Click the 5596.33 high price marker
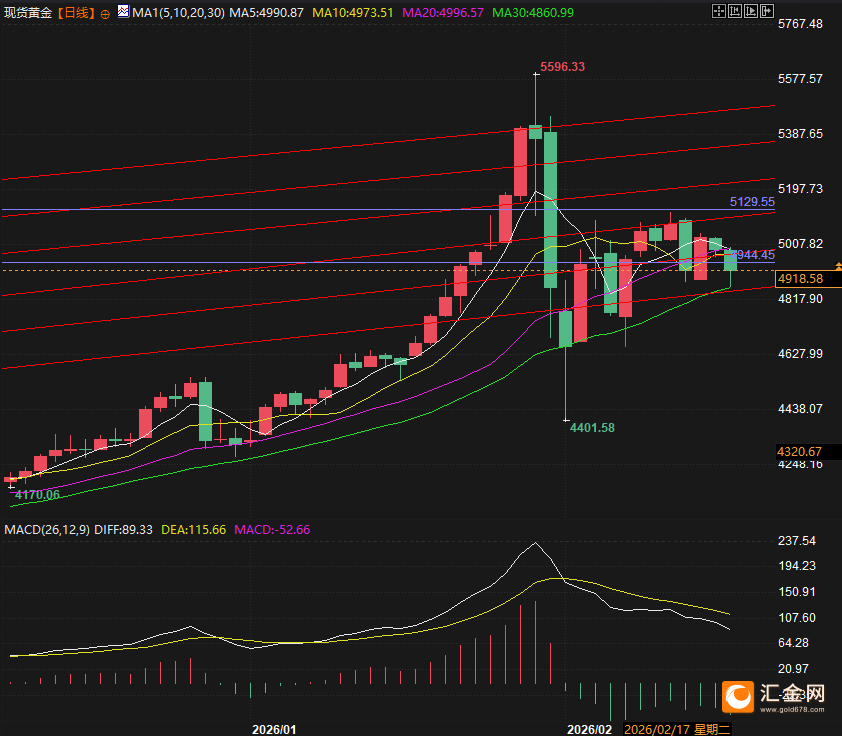This screenshot has width=842, height=736. click(x=562, y=67)
